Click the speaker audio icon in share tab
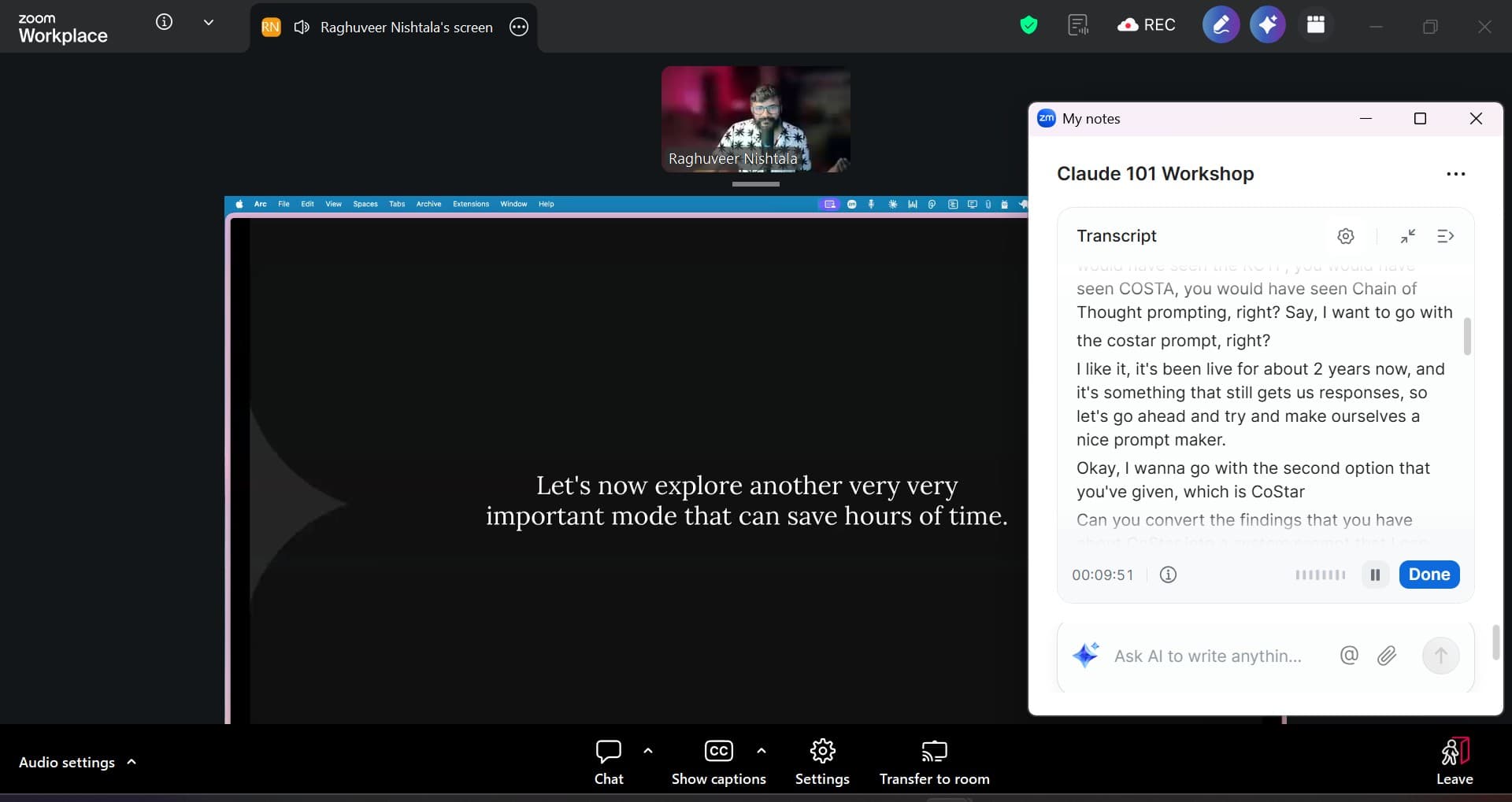Viewport: 1512px width, 802px height. 302,28
